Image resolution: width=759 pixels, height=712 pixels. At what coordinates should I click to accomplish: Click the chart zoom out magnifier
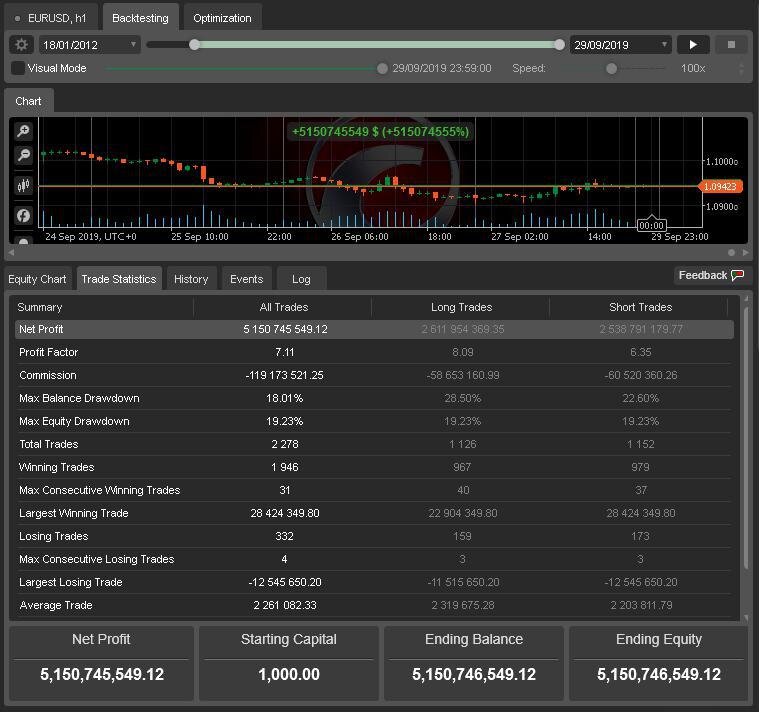point(23,155)
